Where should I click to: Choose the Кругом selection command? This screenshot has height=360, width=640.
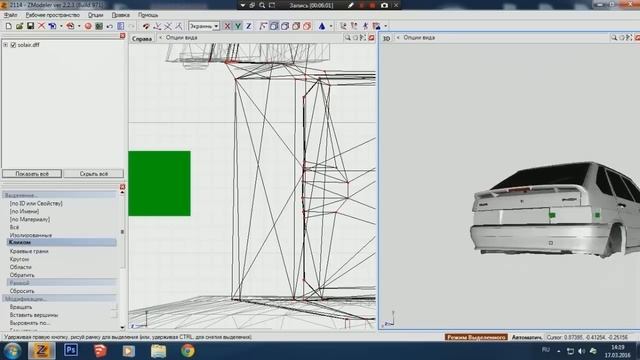click(19, 259)
